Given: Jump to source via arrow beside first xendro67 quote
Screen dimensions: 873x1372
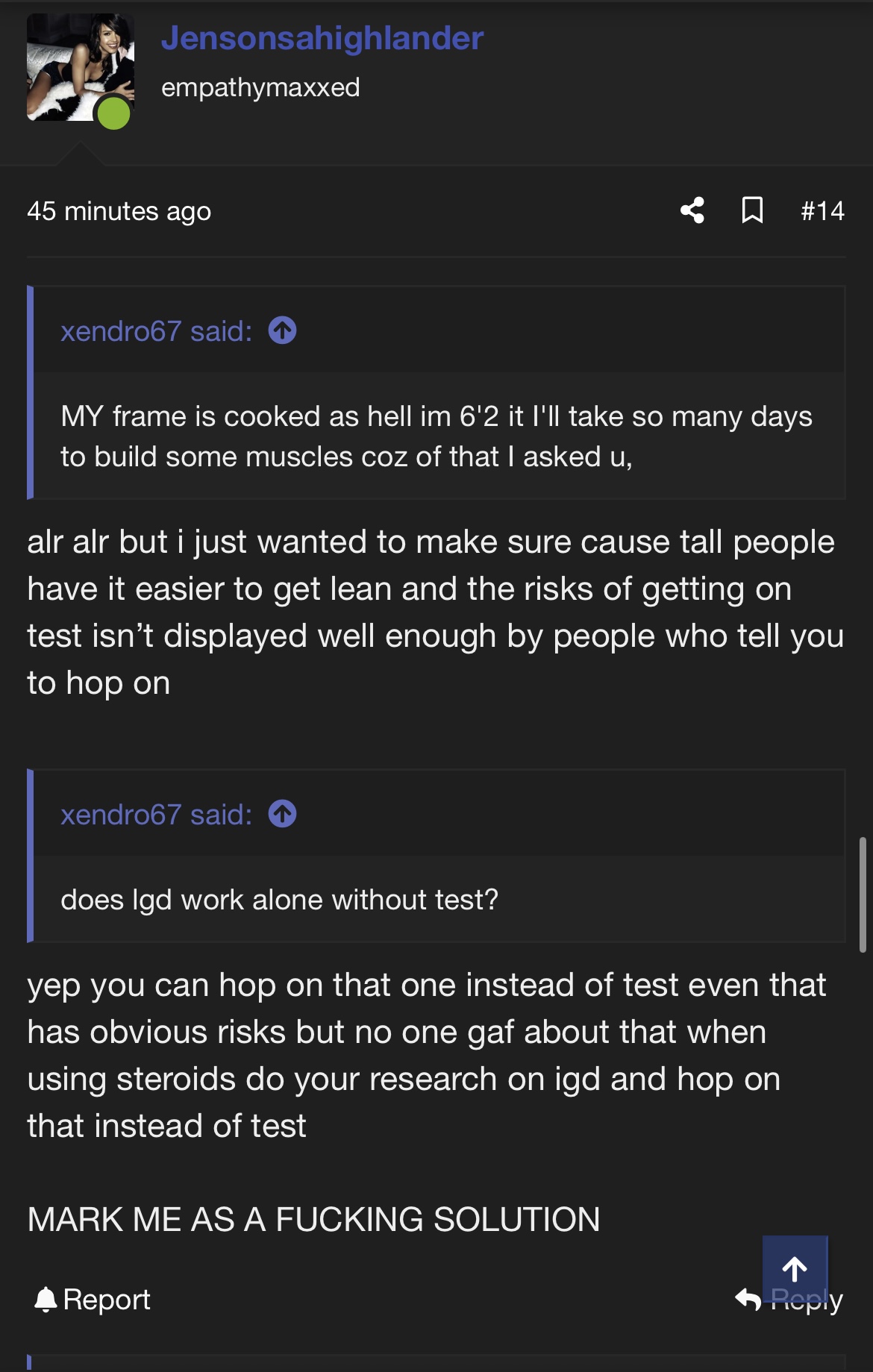Looking at the screenshot, I should [283, 331].
